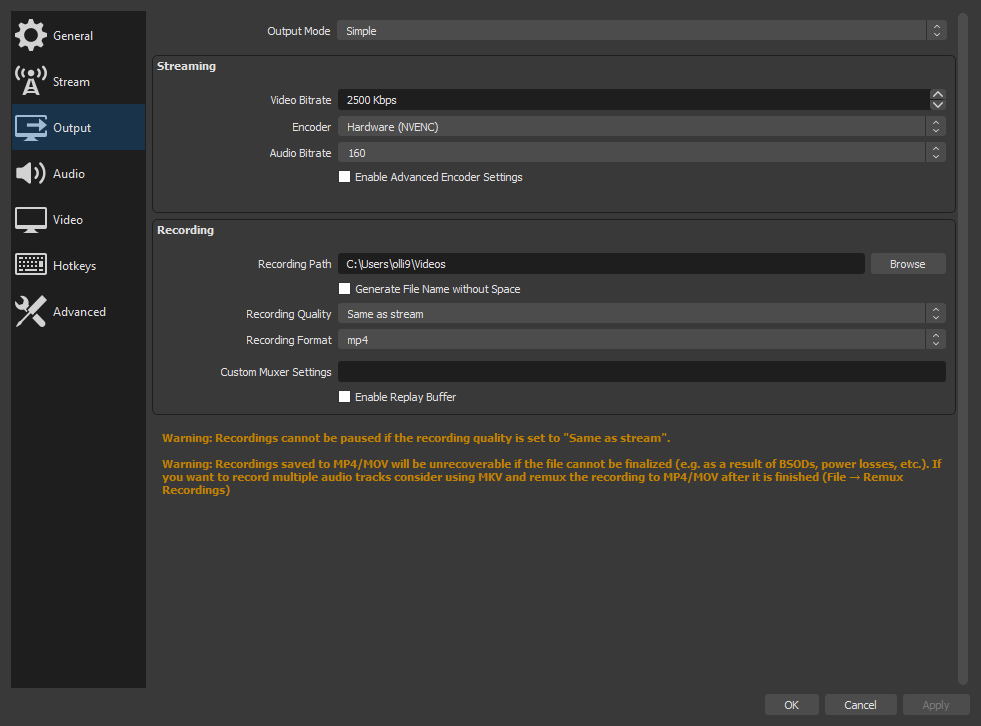Image resolution: width=981 pixels, height=726 pixels.
Task: Open the Encoder dropdown list
Action: pos(641,127)
